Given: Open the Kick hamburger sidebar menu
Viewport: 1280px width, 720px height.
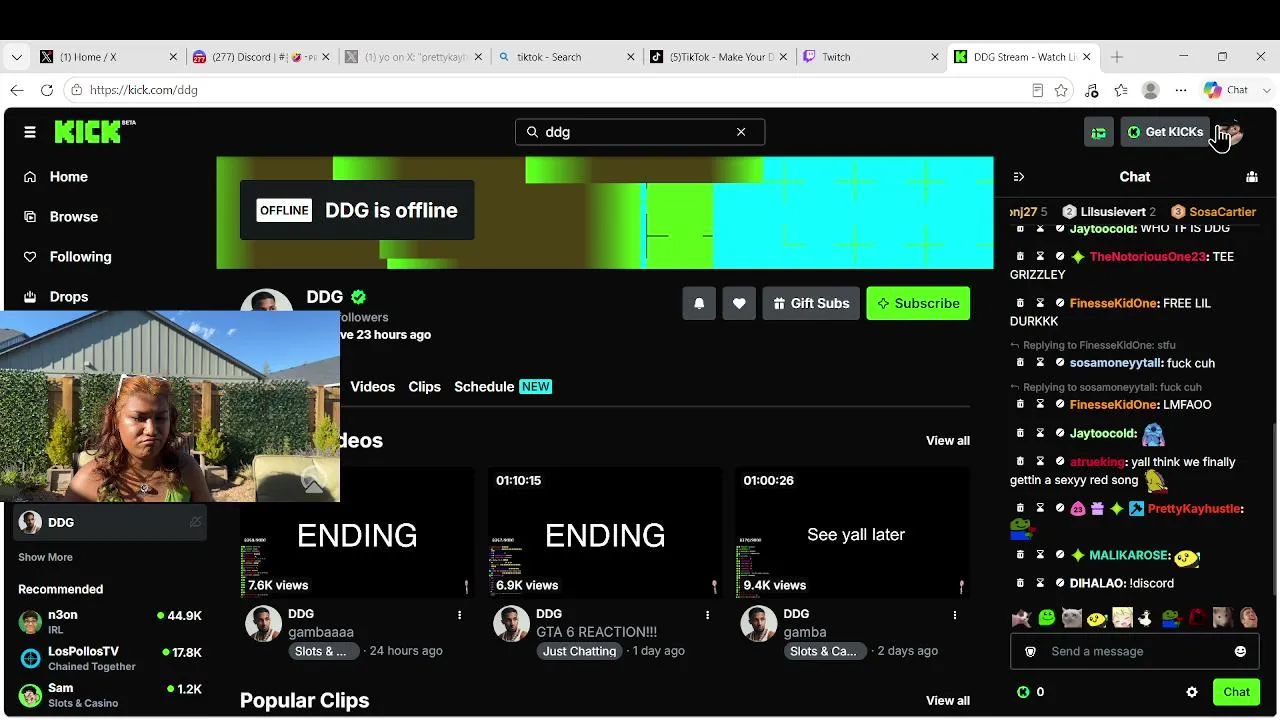Looking at the screenshot, I should point(30,132).
